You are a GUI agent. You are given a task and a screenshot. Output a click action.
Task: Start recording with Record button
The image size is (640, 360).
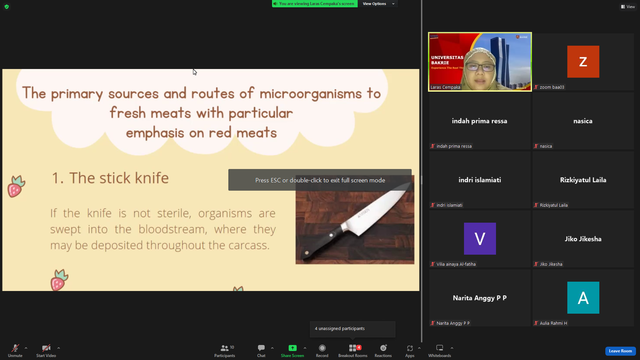click(322, 350)
